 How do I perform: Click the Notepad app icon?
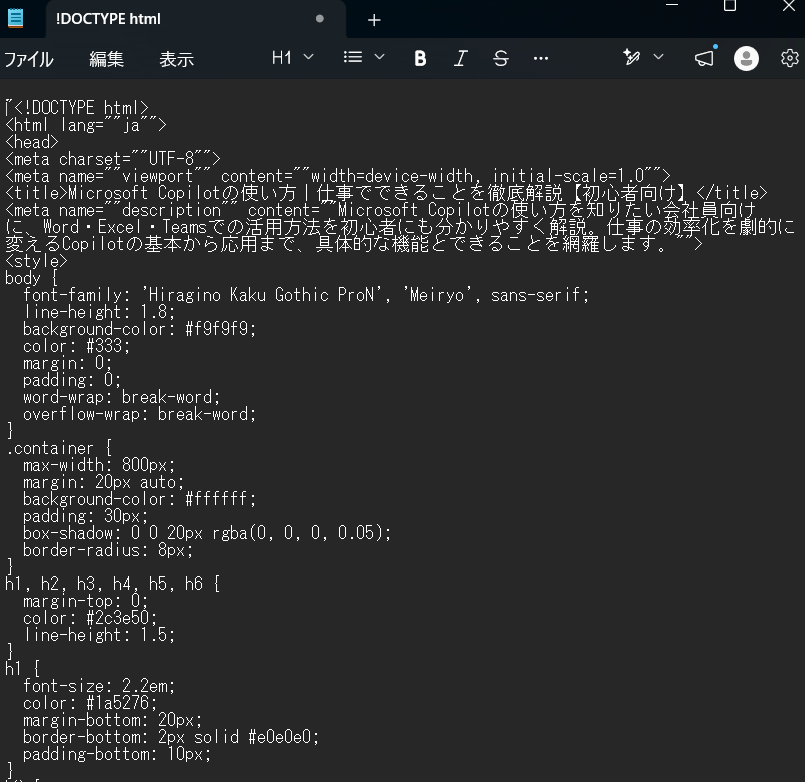pyautogui.click(x=15, y=18)
